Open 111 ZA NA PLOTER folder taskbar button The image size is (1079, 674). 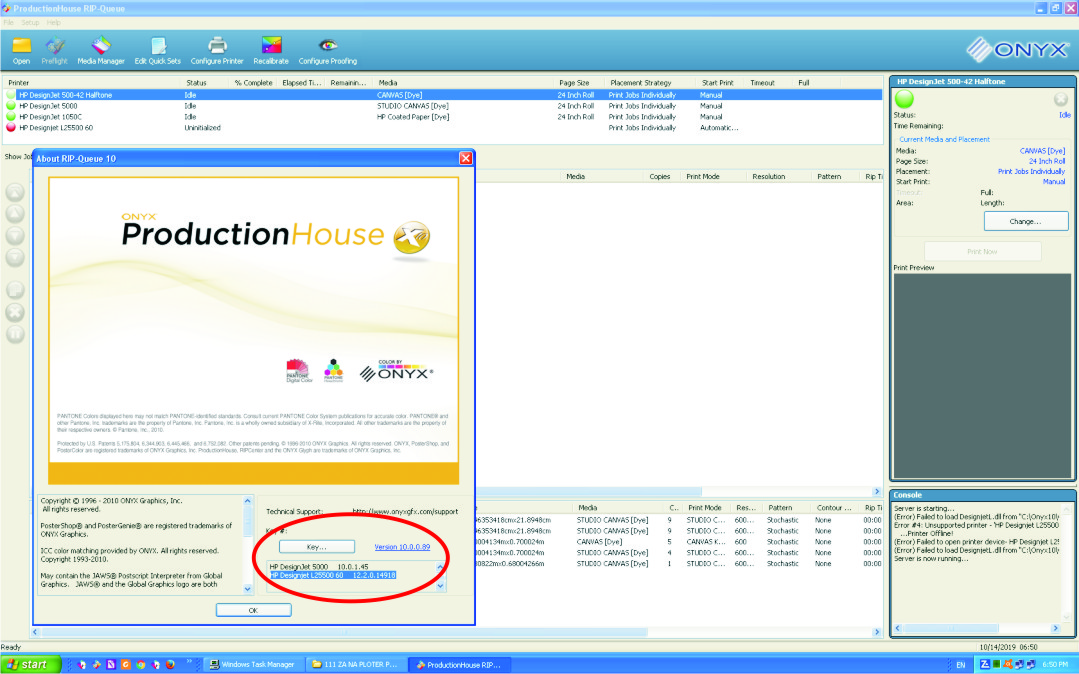[355, 664]
